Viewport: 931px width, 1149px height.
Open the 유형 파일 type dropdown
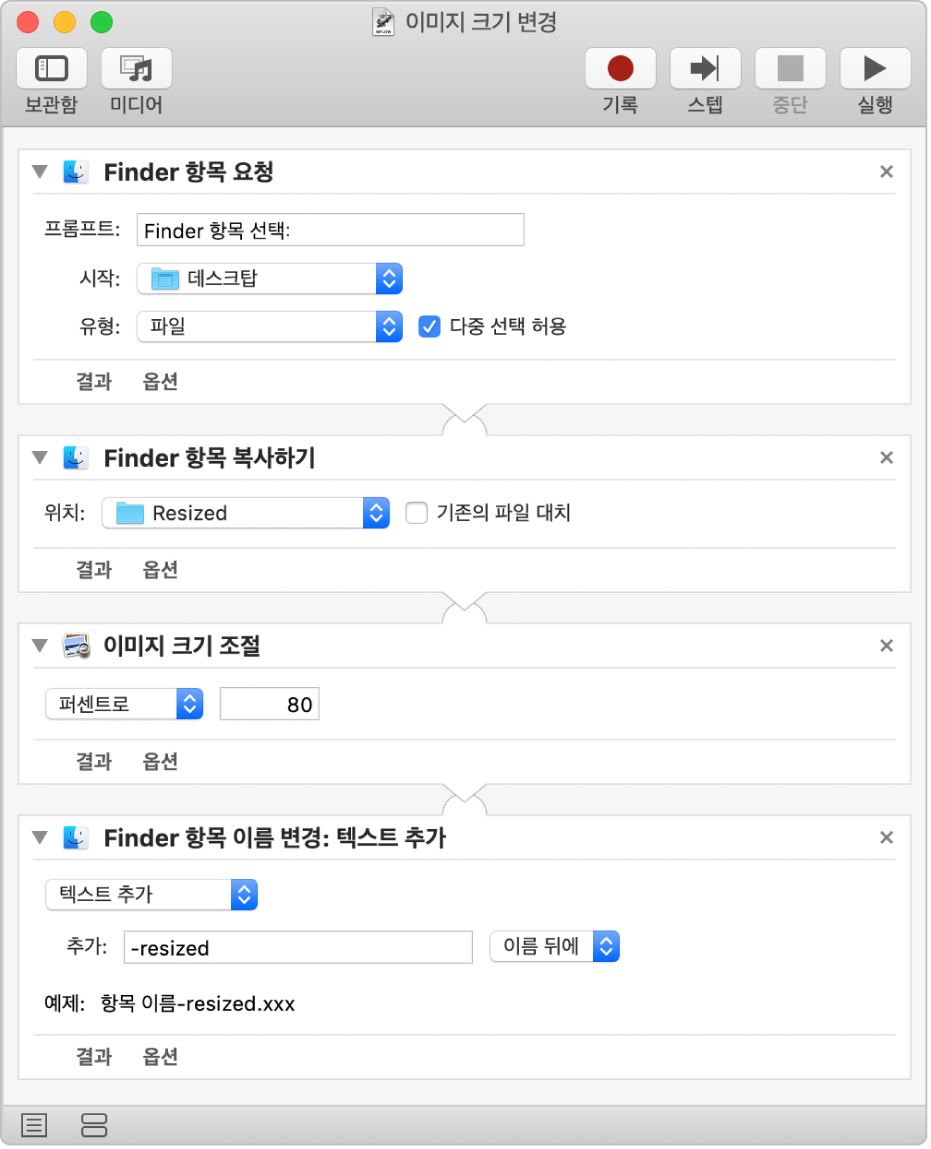(x=269, y=326)
